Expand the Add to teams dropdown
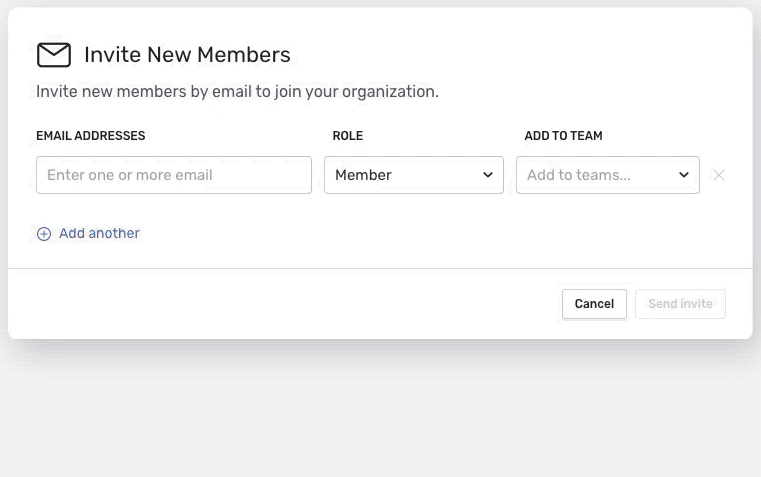This screenshot has width=761, height=477. [x=607, y=175]
